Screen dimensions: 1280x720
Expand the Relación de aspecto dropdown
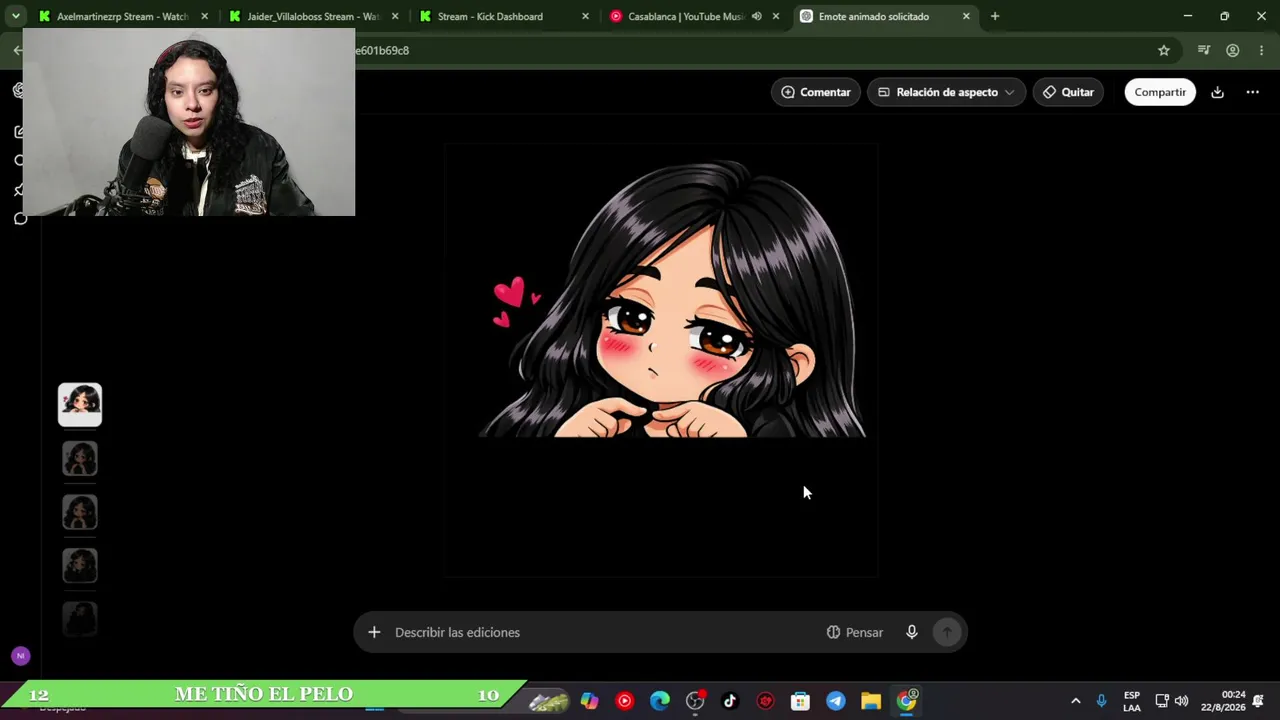[946, 92]
